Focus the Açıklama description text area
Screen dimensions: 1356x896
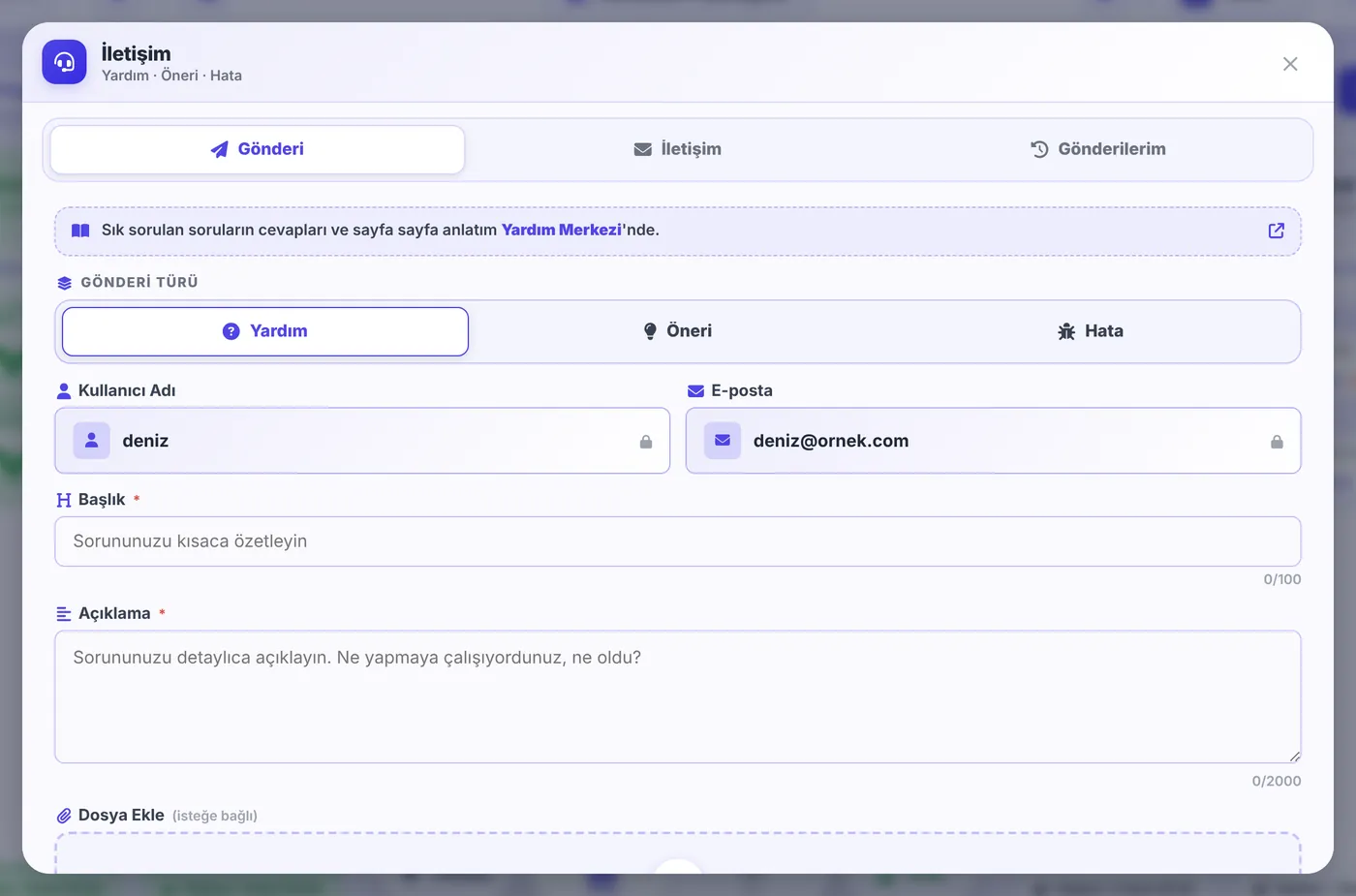pos(678,696)
